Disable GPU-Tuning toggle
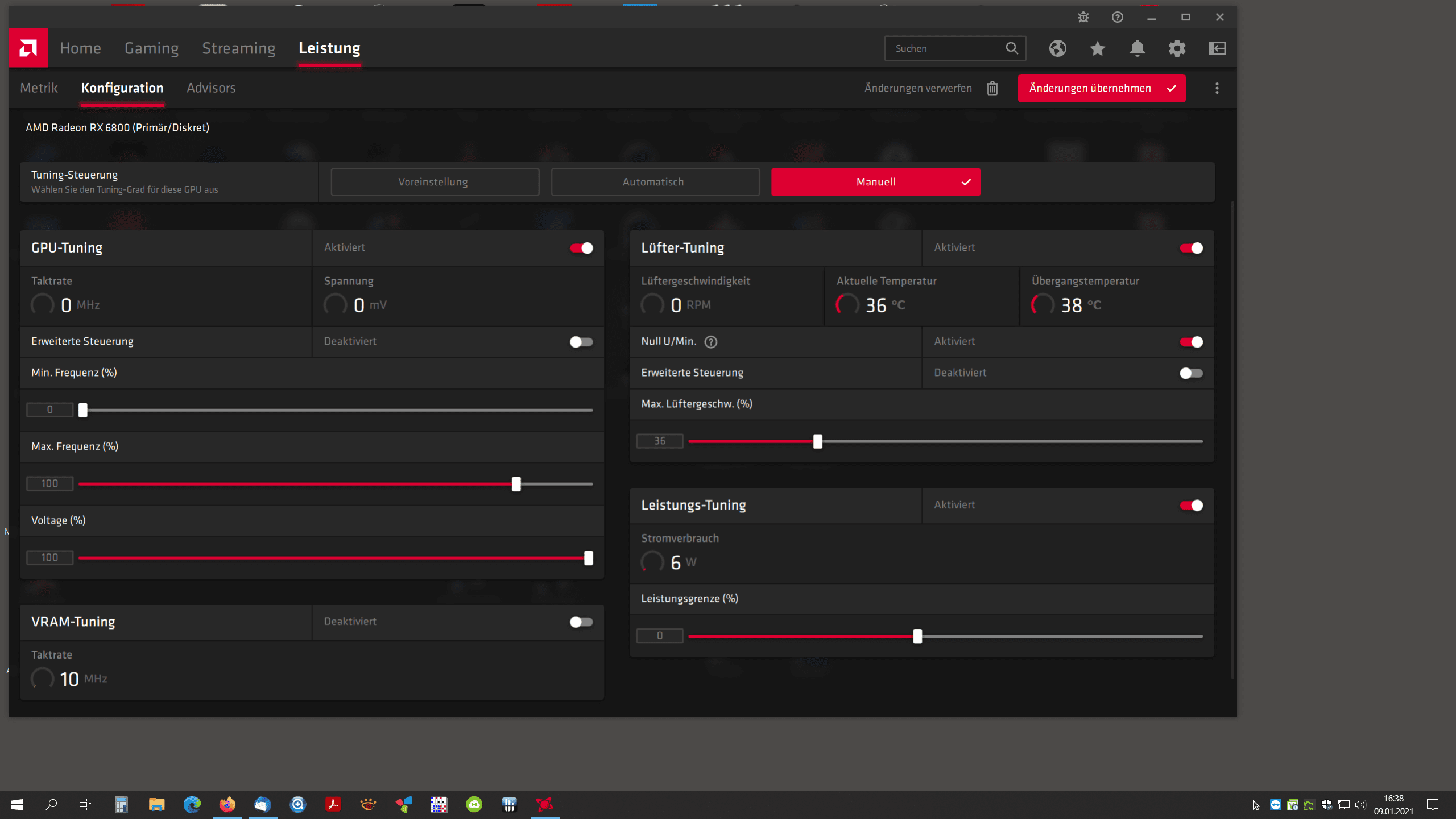 (x=581, y=248)
